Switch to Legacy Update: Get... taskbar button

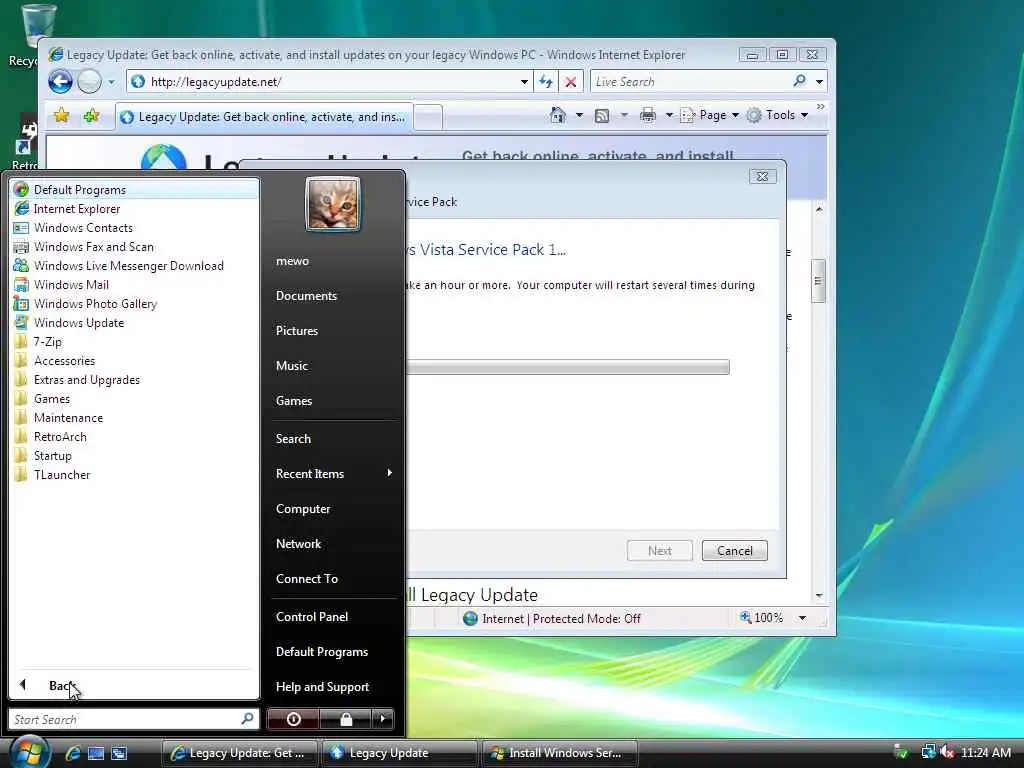tap(239, 753)
